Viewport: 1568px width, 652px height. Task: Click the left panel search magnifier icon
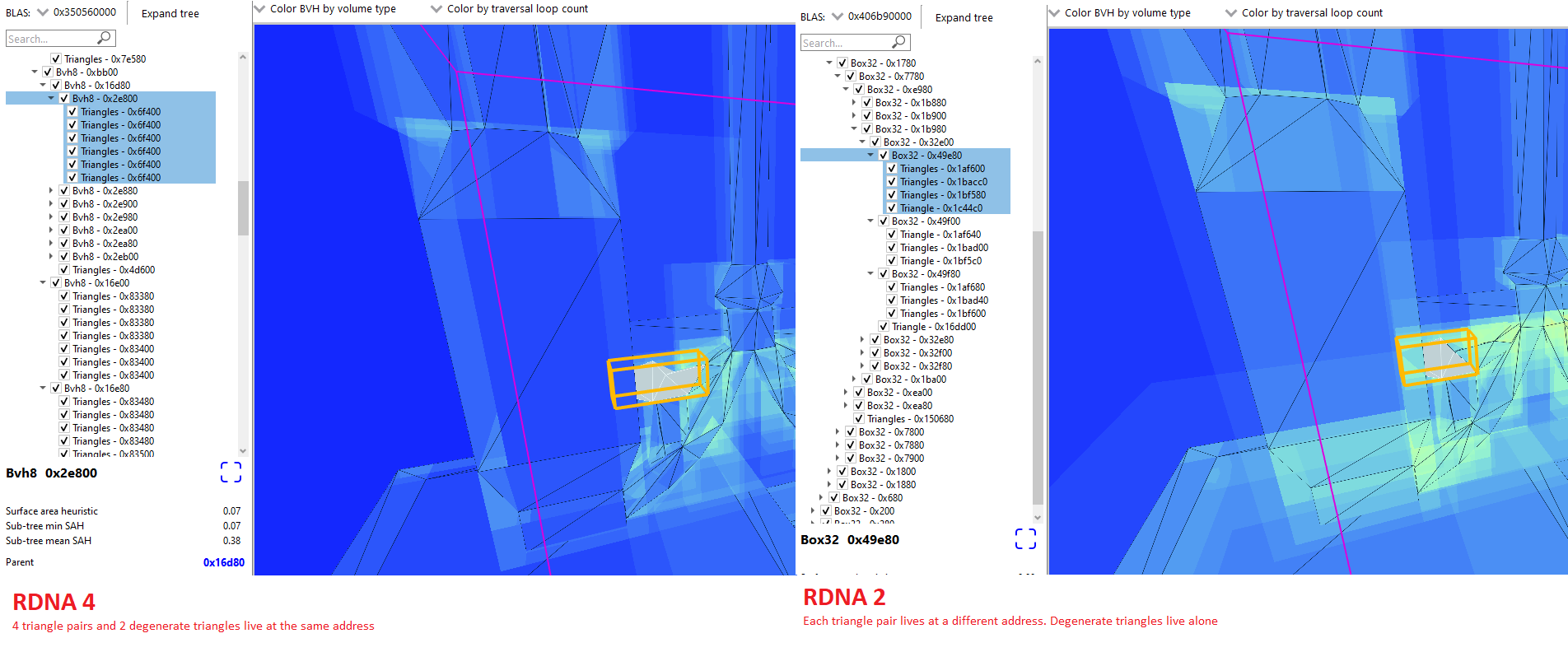pos(104,38)
